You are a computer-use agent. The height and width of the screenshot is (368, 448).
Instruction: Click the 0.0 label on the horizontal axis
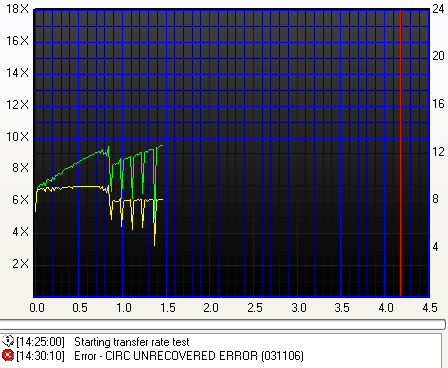(37, 307)
